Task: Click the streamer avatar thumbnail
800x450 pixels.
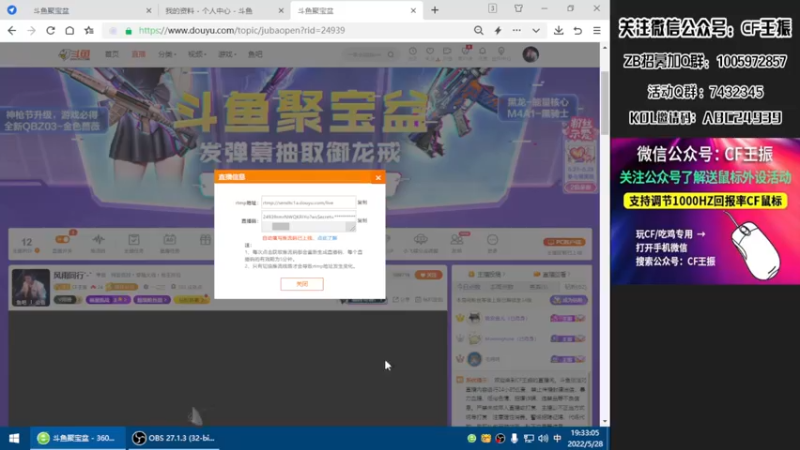Action: [31, 287]
